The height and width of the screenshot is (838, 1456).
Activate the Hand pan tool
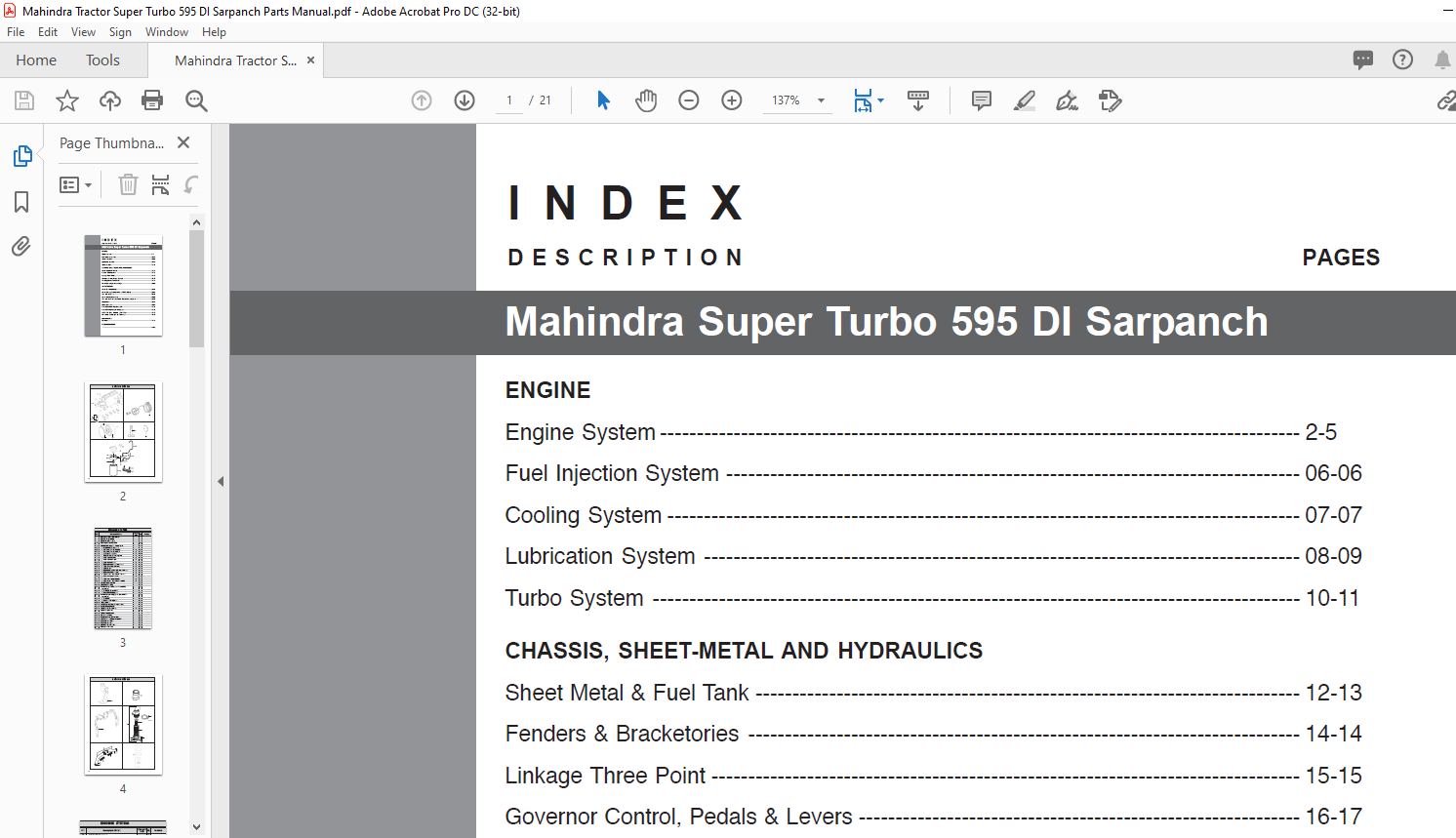click(x=646, y=100)
